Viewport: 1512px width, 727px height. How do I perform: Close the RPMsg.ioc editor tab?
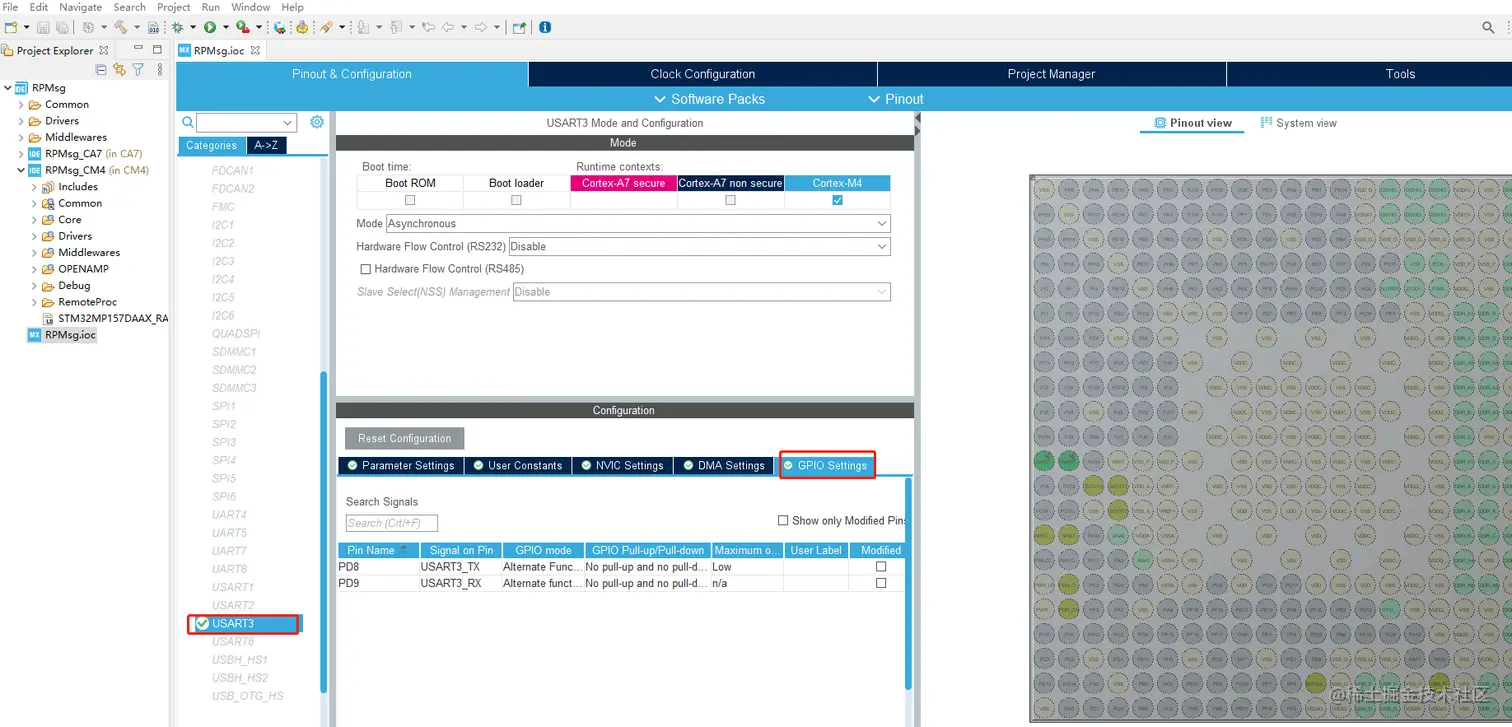(x=255, y=50)
